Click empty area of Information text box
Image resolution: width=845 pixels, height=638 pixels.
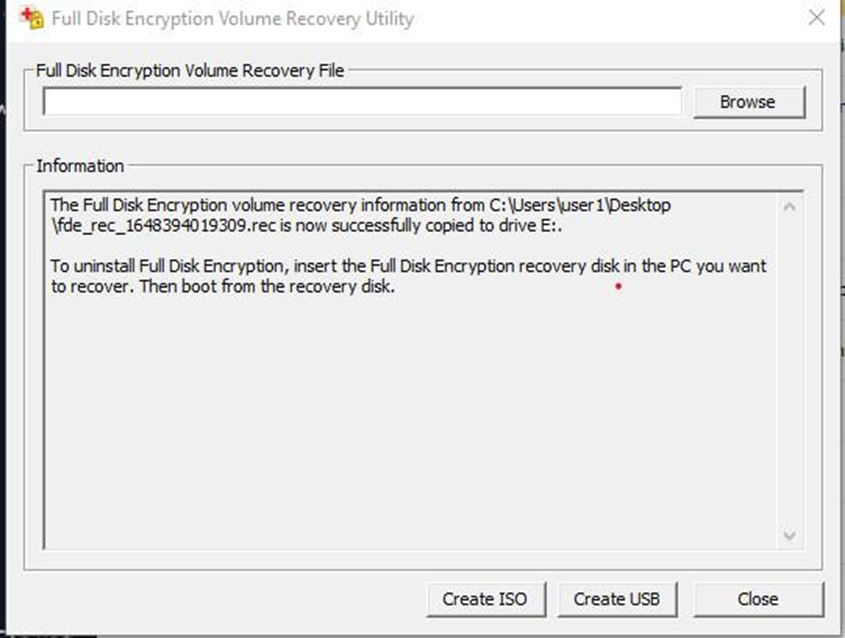[x=410, y=420]
